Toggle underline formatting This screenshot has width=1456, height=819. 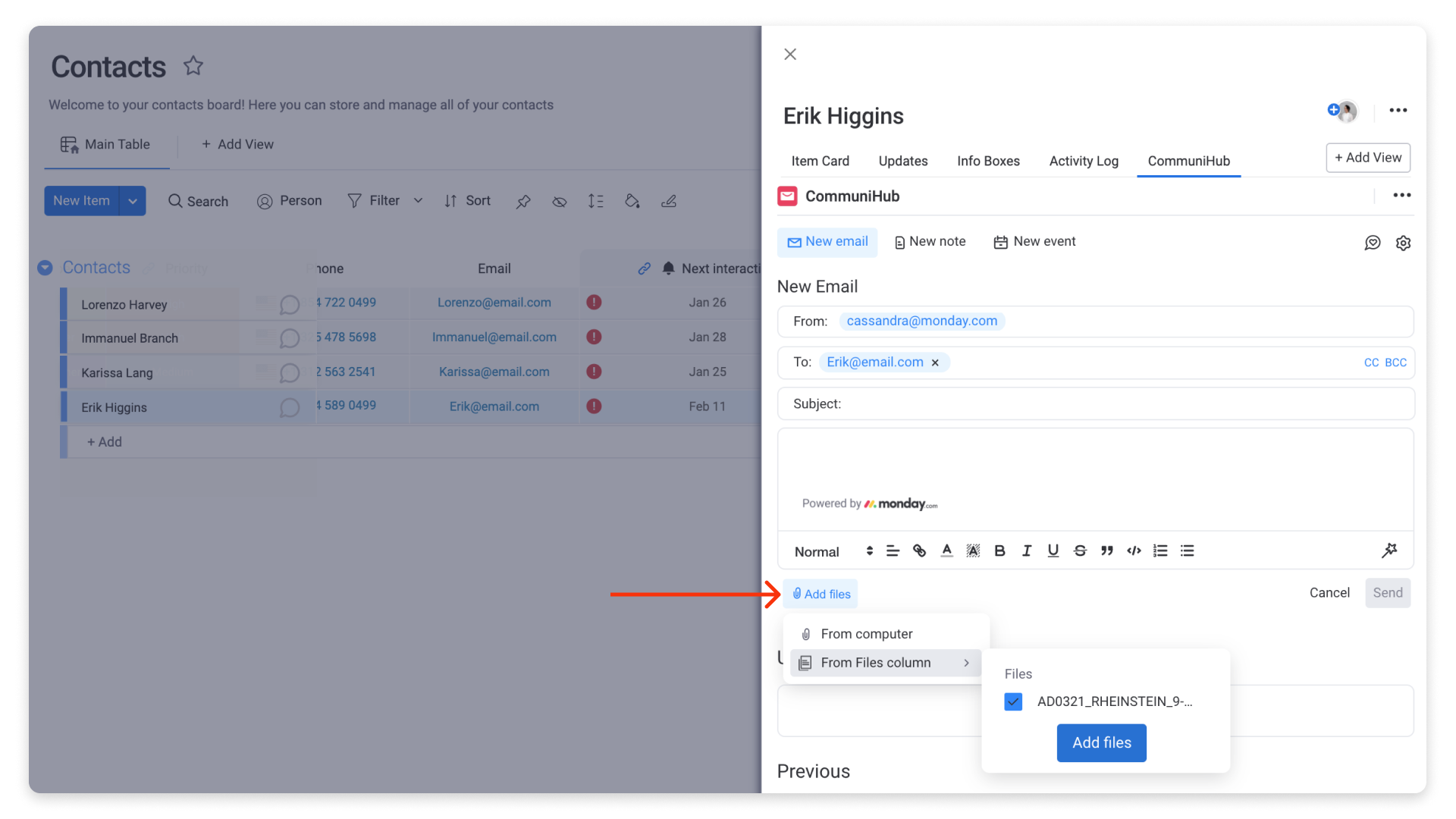pos(1053,551)
